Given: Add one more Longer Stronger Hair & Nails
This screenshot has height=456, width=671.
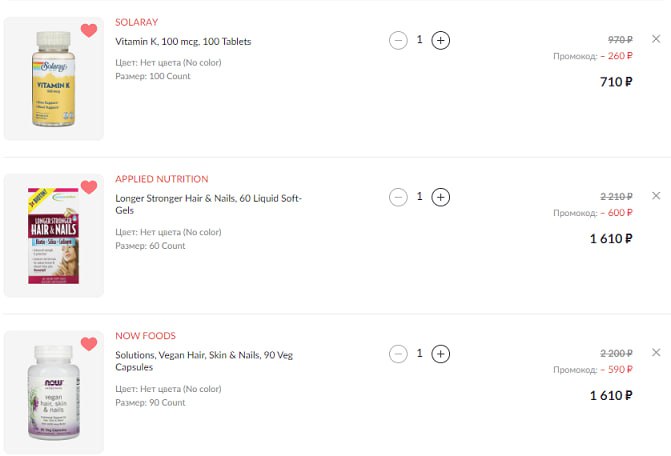Looking at the screenshot, I should (440, 198).
